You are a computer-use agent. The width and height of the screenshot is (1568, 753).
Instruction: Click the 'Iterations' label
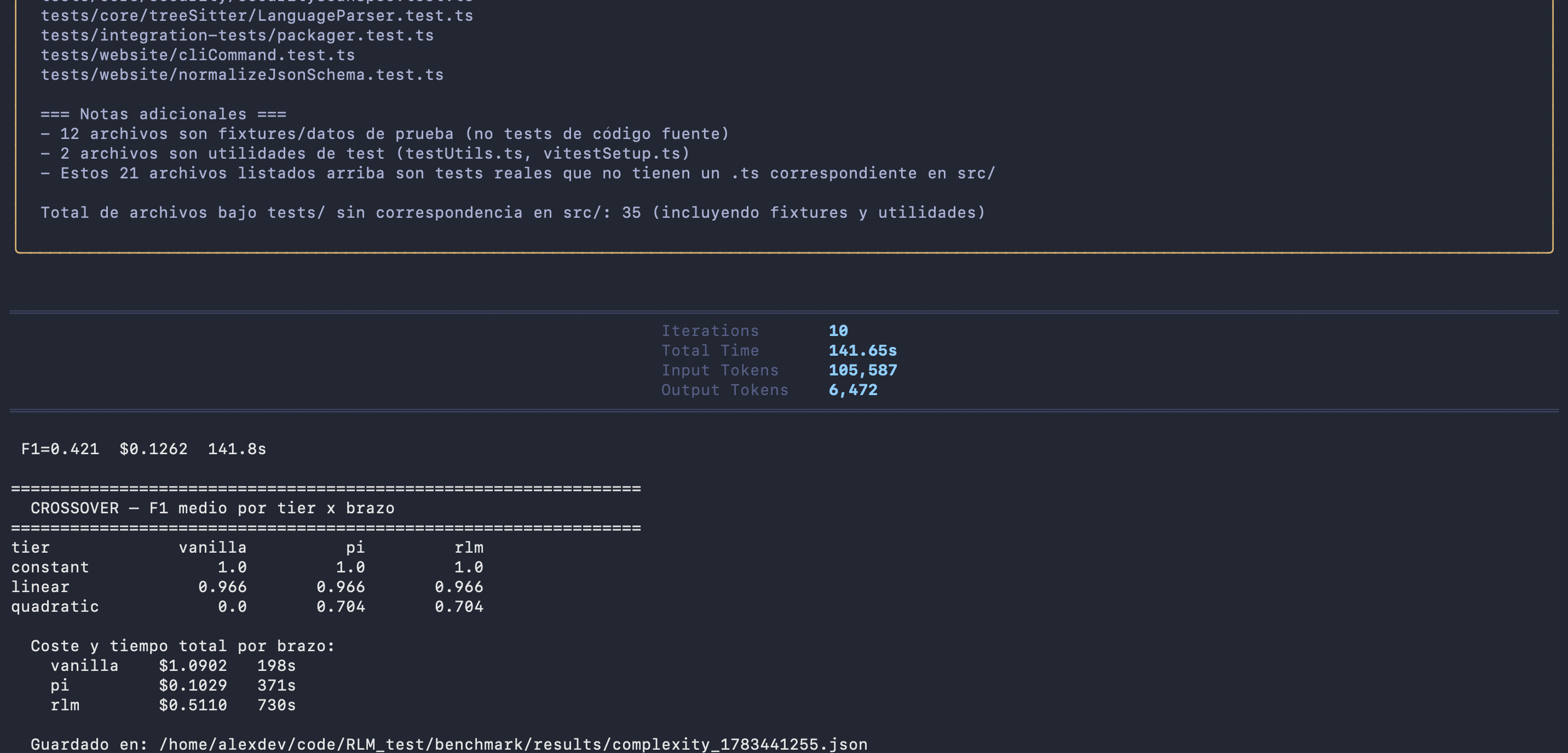coord(710,331)
